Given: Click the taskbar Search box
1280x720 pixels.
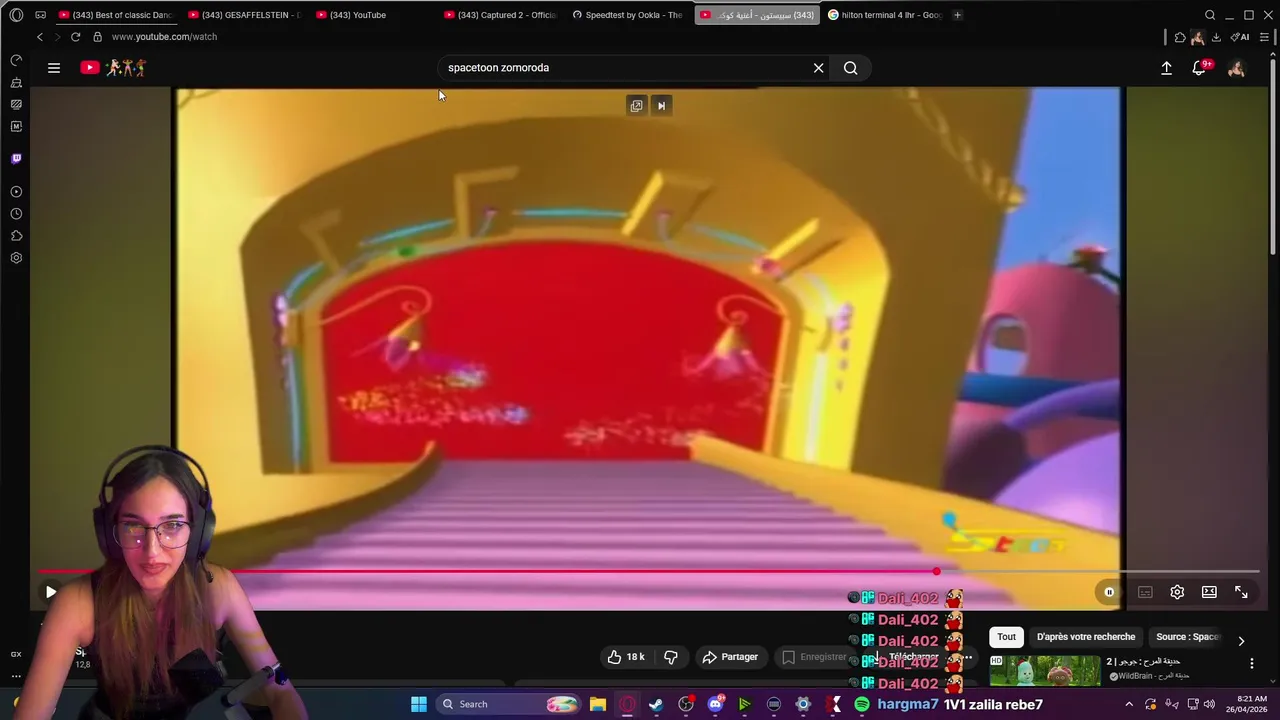Looking at the screenshot, I should point(509,704).
